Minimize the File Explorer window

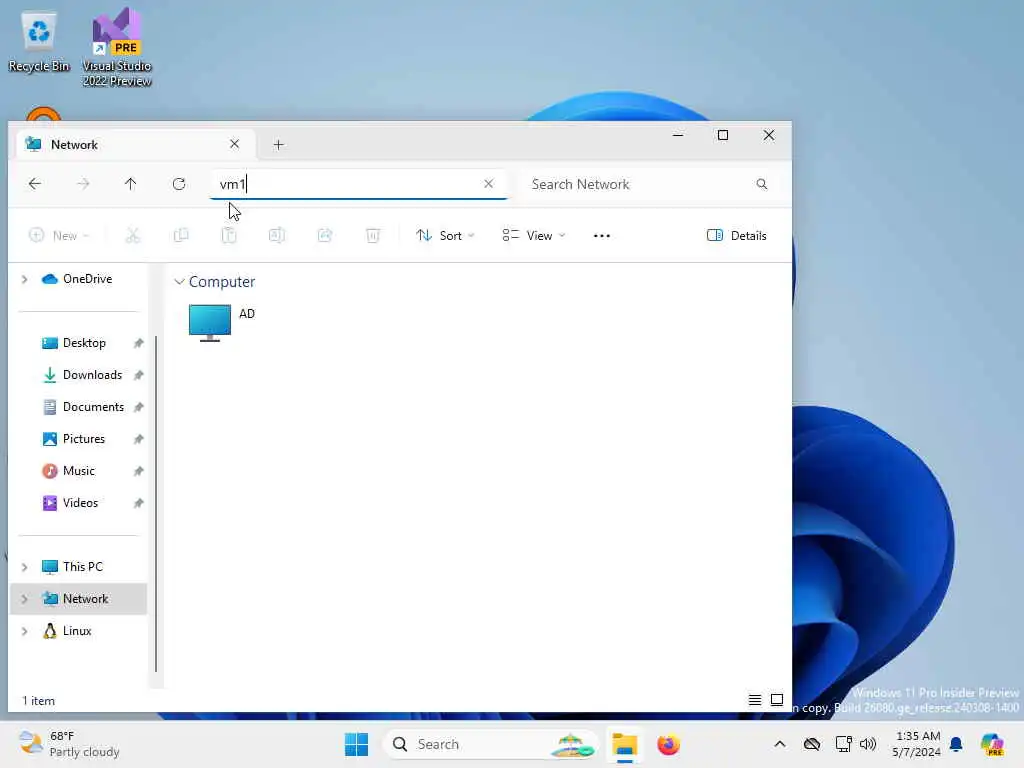click(678, 135)
